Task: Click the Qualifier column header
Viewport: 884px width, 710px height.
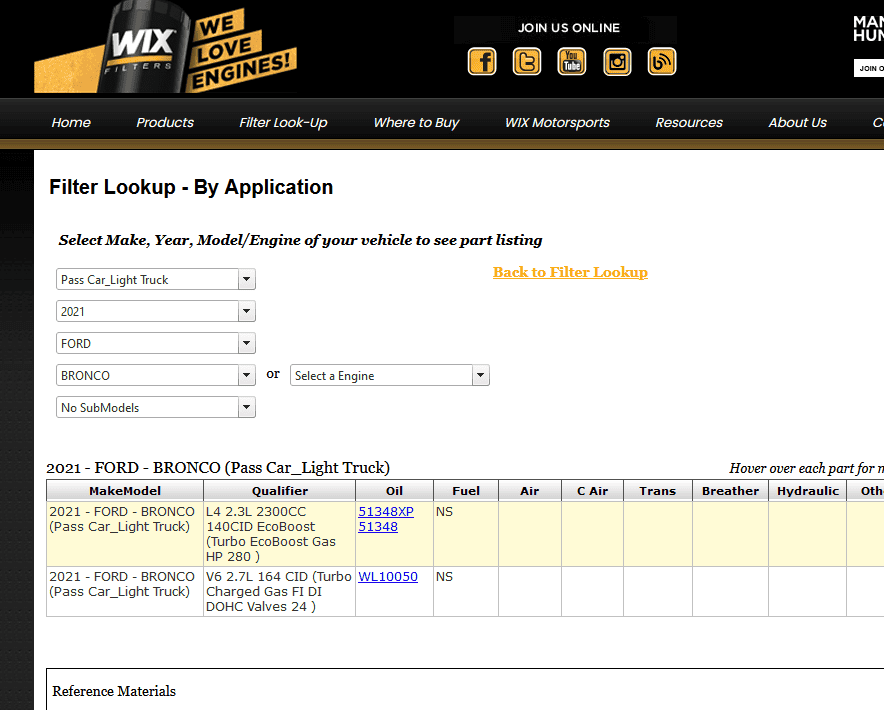Action: (280, 491)
